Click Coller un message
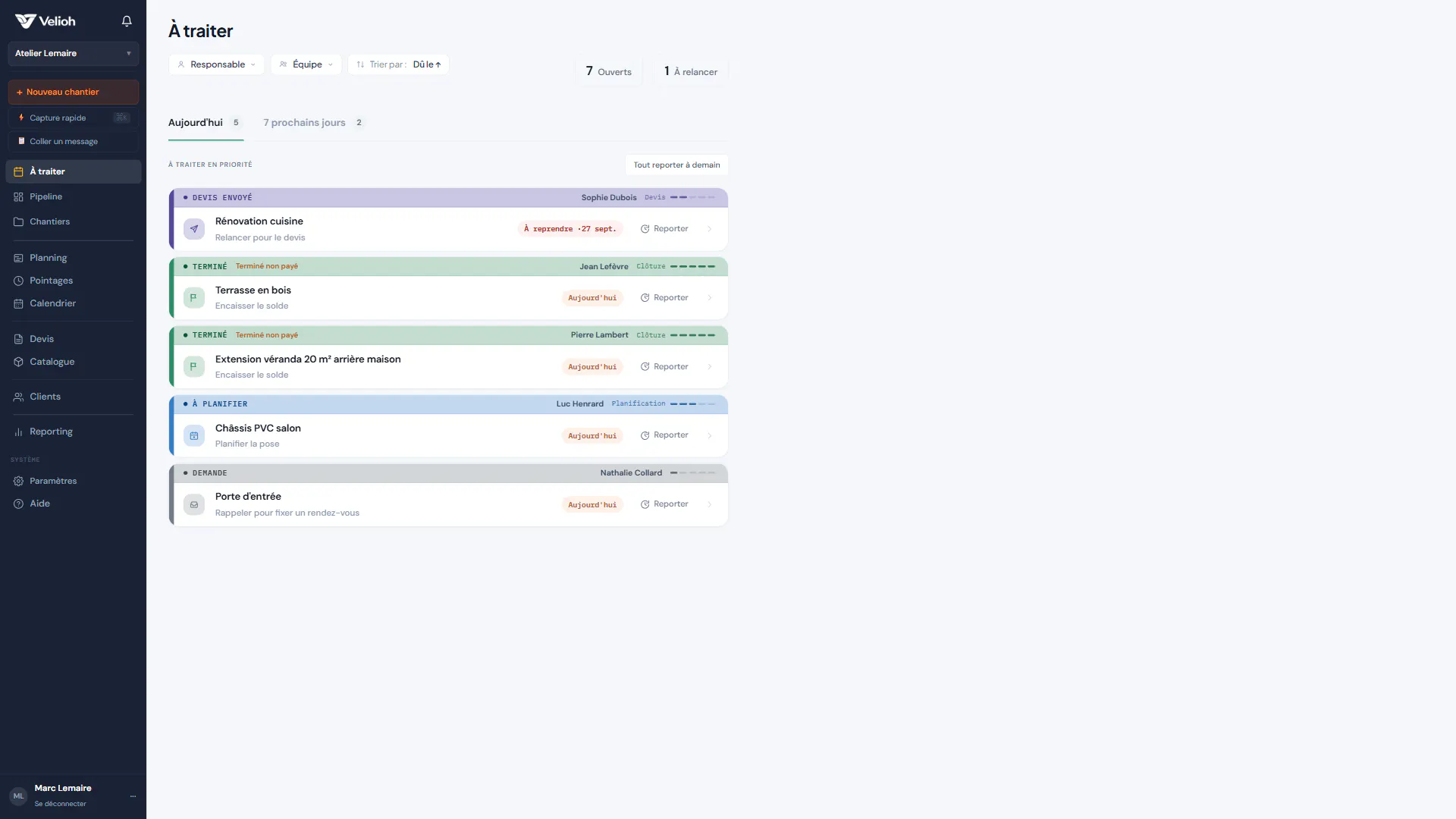Screen dimensions: 1456x819 [x=73, y=141]
